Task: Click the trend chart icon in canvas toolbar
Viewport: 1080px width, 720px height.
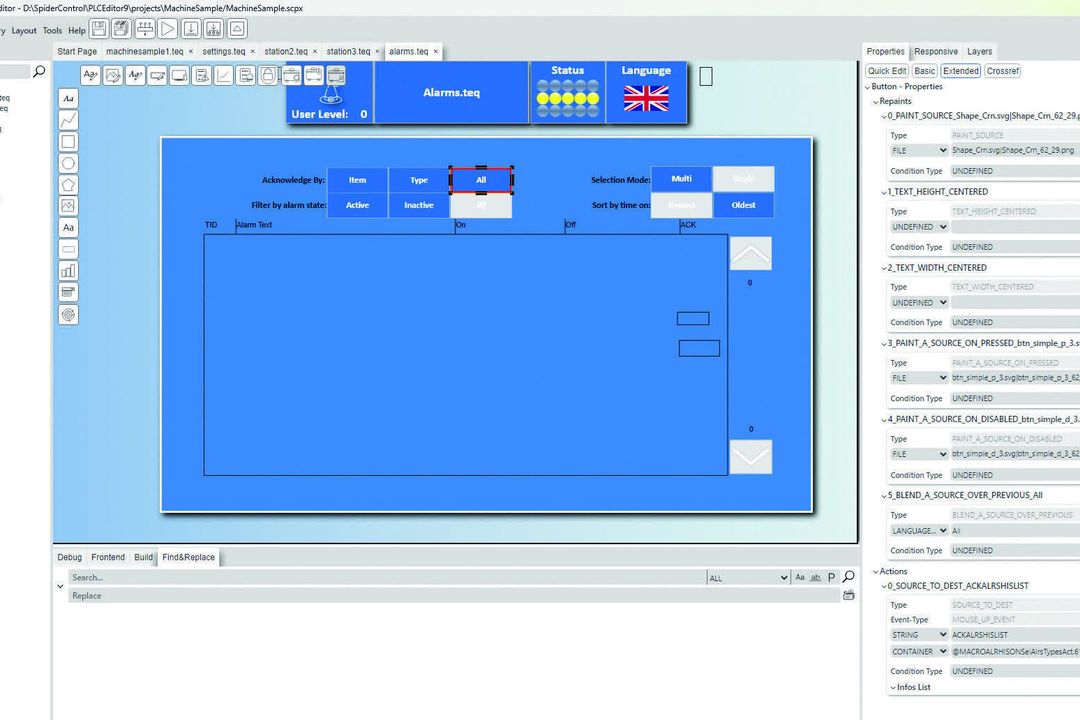Action: pos(223,75)
